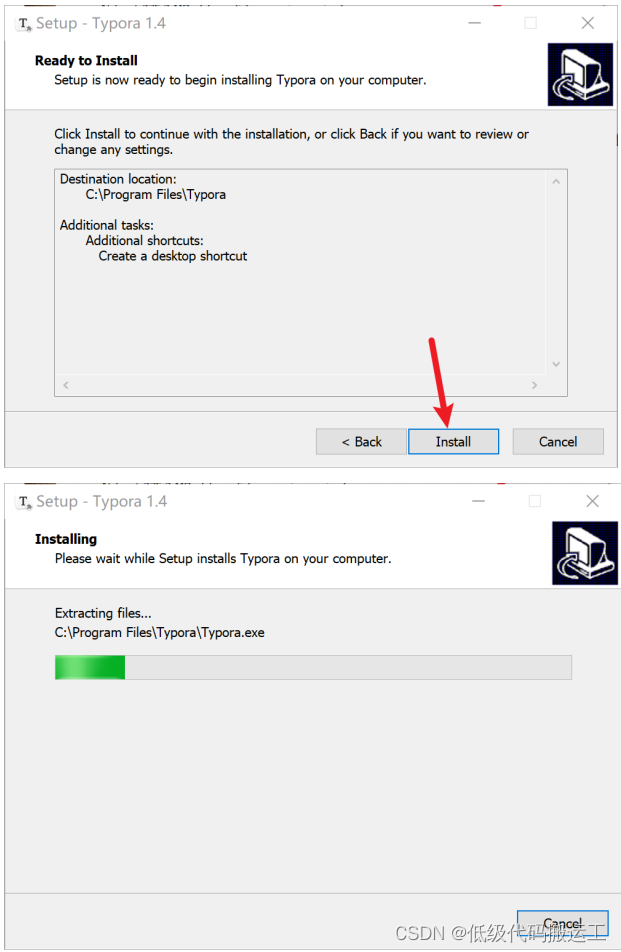
Task: Click the Install button
Action: (x=453, y=441)
